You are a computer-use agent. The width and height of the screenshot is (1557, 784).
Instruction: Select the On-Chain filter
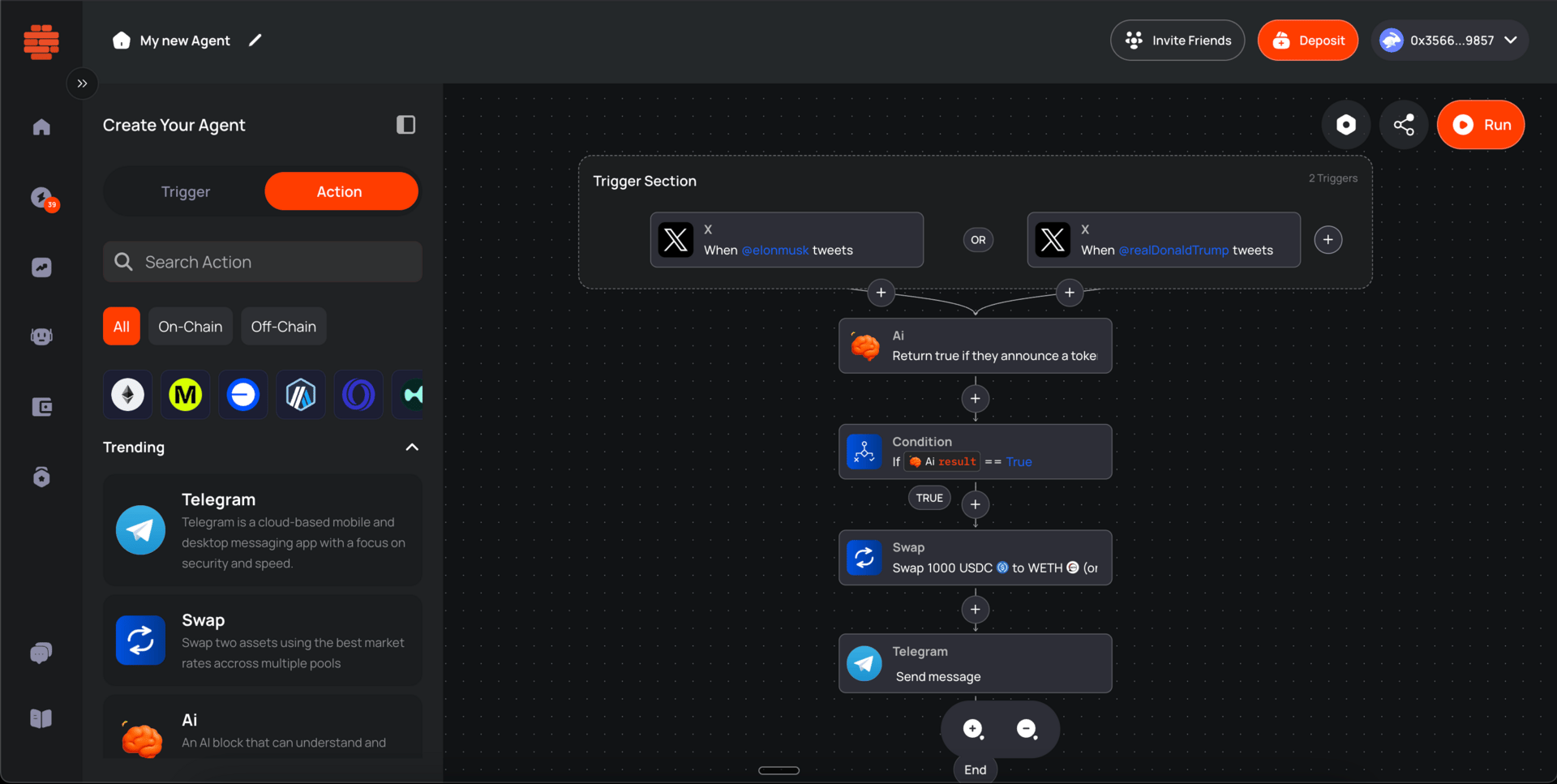(x=191, y=327)
